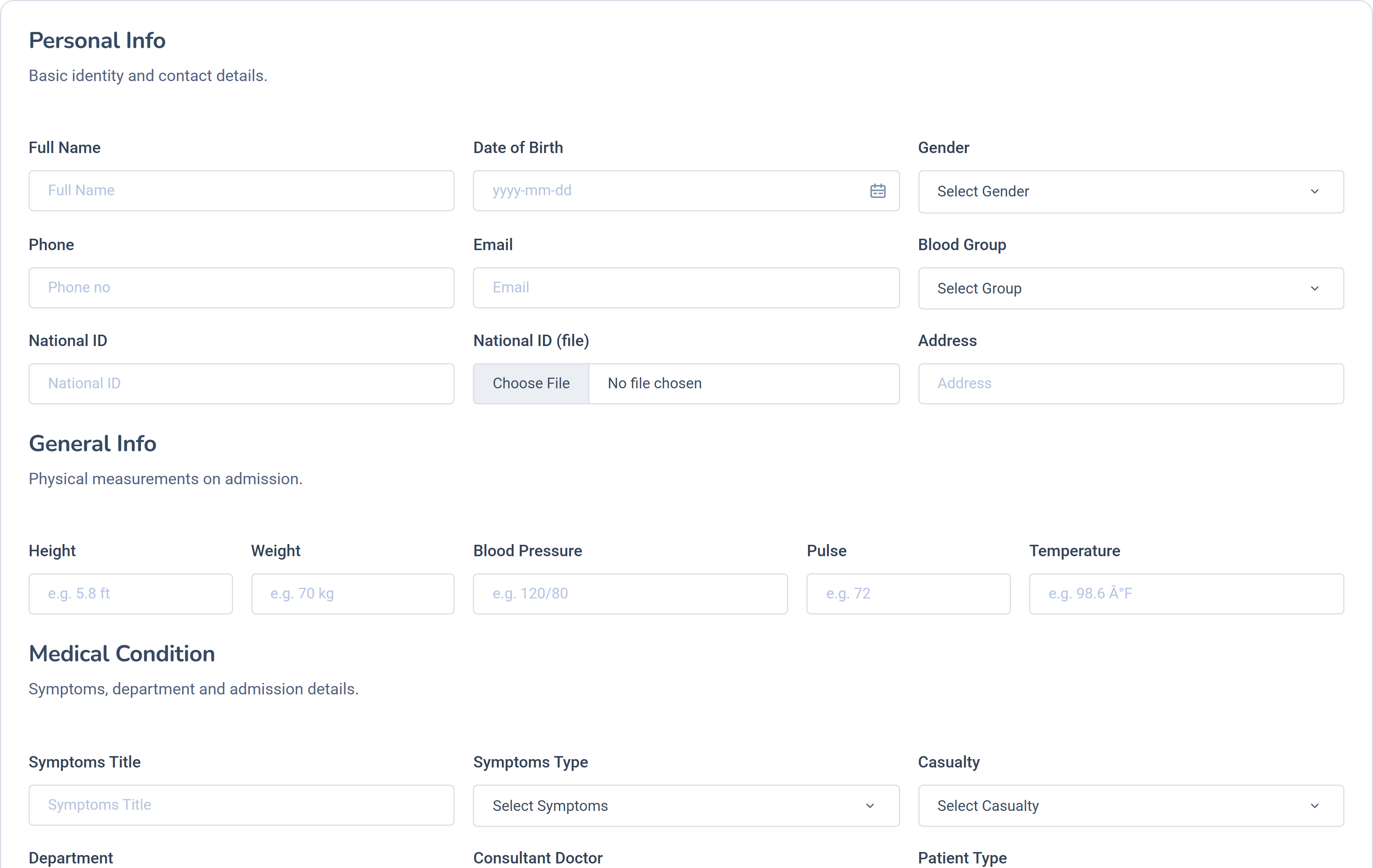Click the Height field with 5.8 ft placeholder
Image resolution: width=1373 pixels, height=868 pixels.
pos(131,594)
